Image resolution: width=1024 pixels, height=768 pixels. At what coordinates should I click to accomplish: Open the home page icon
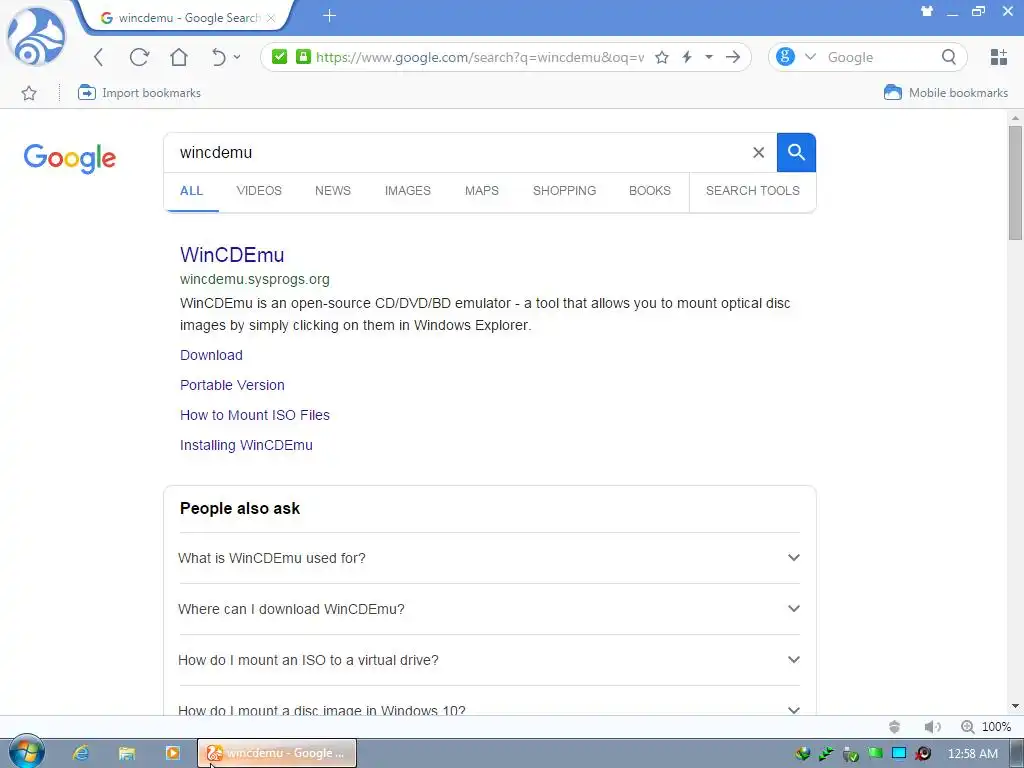pos(179,57)
